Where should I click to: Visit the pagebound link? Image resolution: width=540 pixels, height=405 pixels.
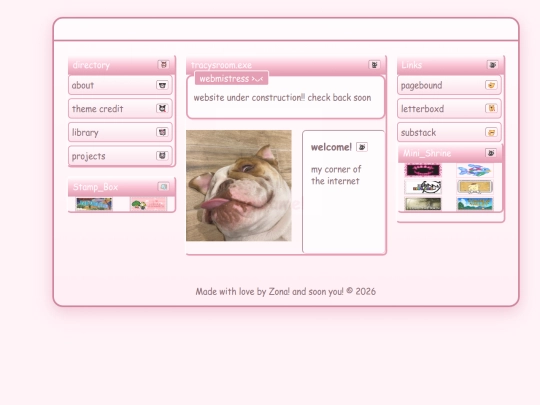point(449,85)
